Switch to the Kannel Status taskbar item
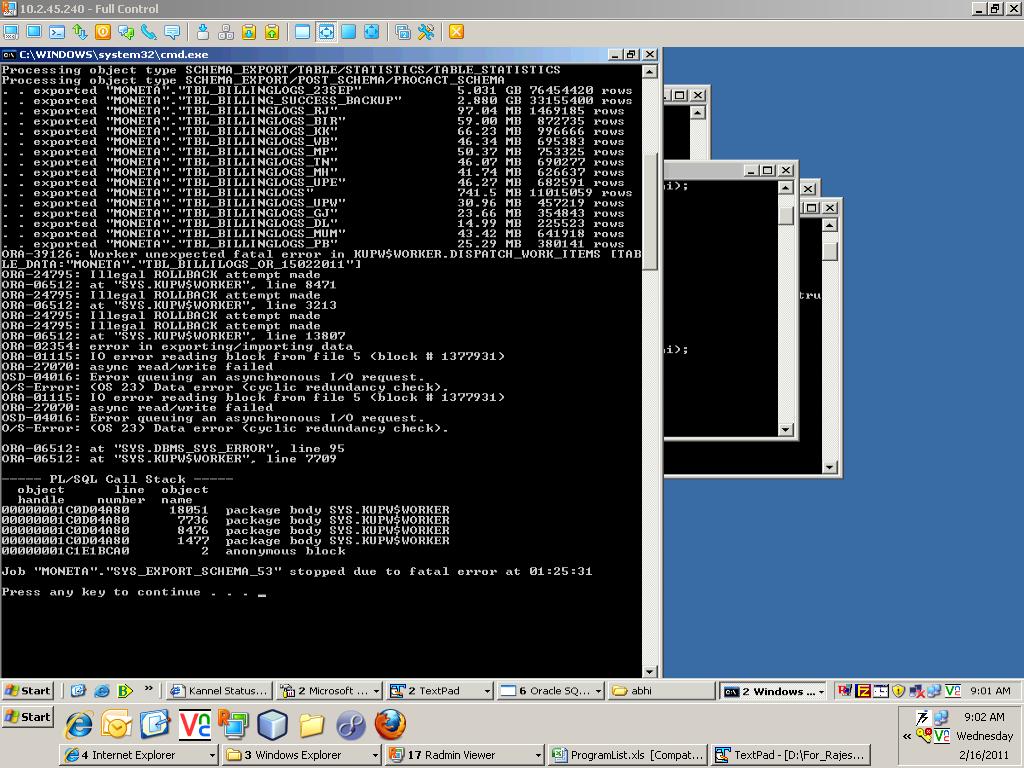 pyautogui.click(x=218, y=691)
